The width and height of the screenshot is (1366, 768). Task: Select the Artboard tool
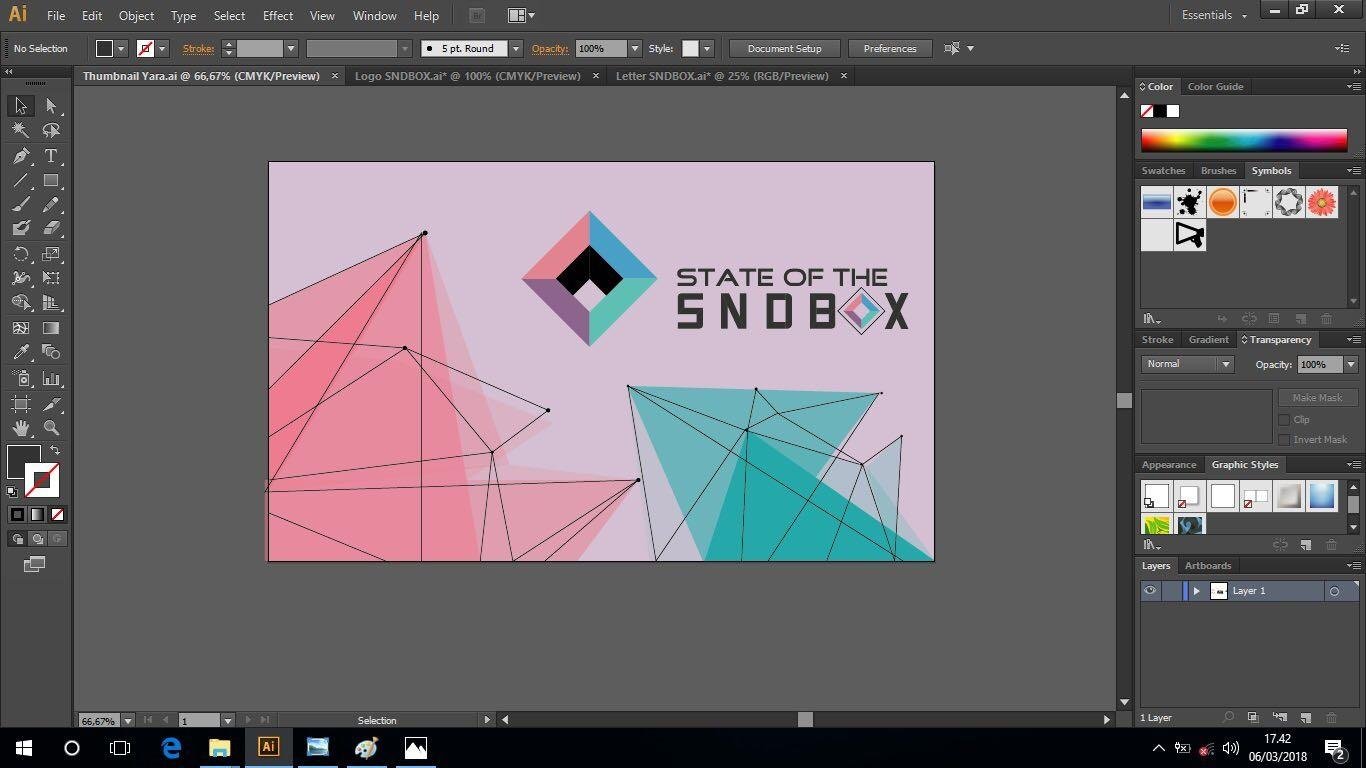point(20,404)
